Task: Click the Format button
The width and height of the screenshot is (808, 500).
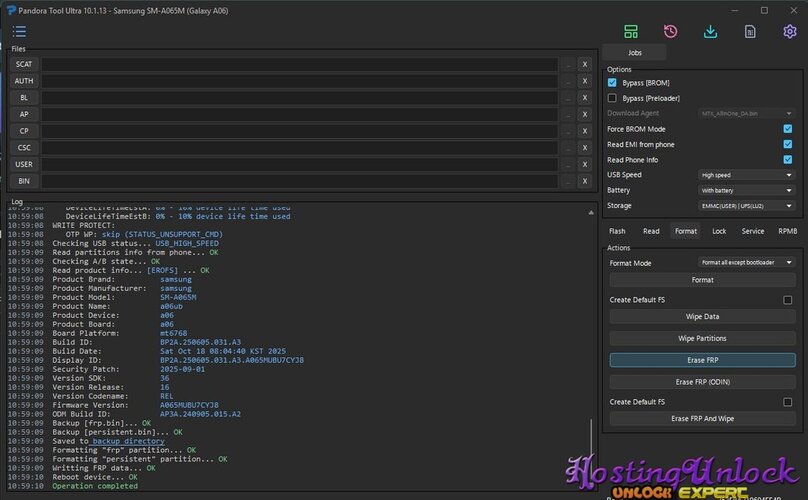Action: tap(702, 280)
